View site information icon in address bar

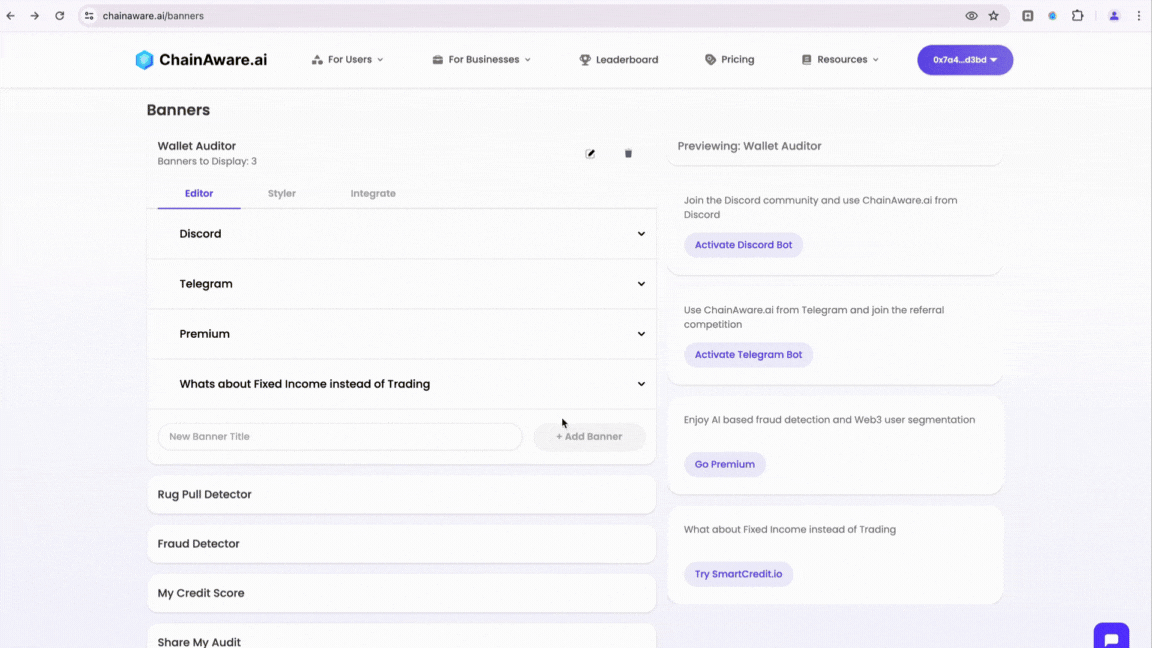[x=89, y=15]
